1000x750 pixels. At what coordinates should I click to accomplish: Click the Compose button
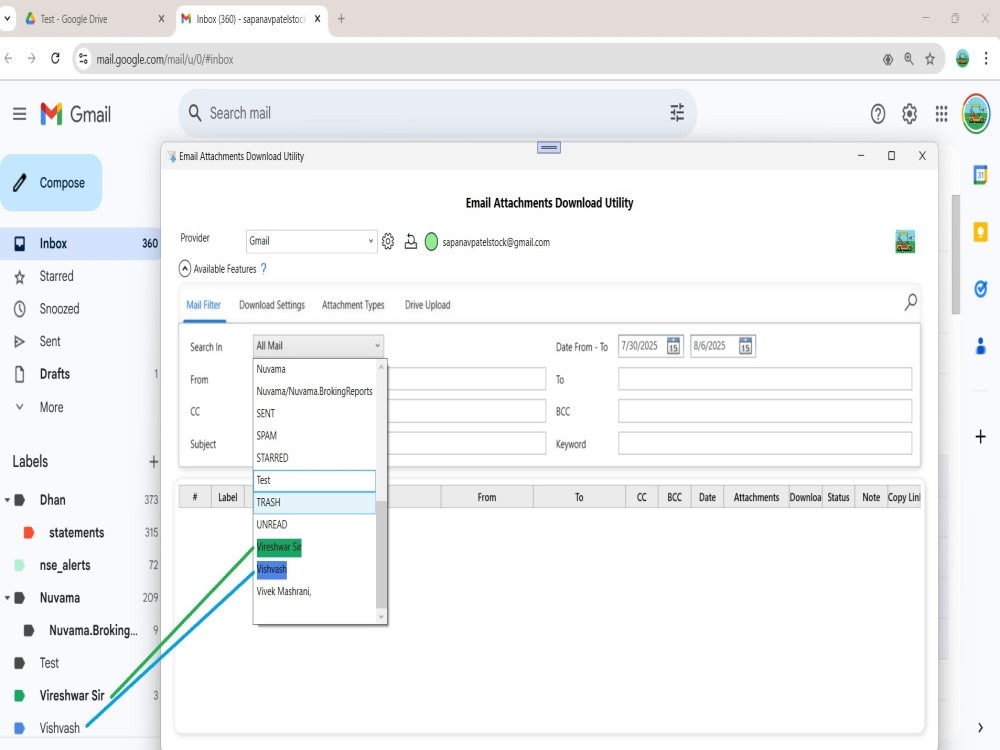[51, 183]
